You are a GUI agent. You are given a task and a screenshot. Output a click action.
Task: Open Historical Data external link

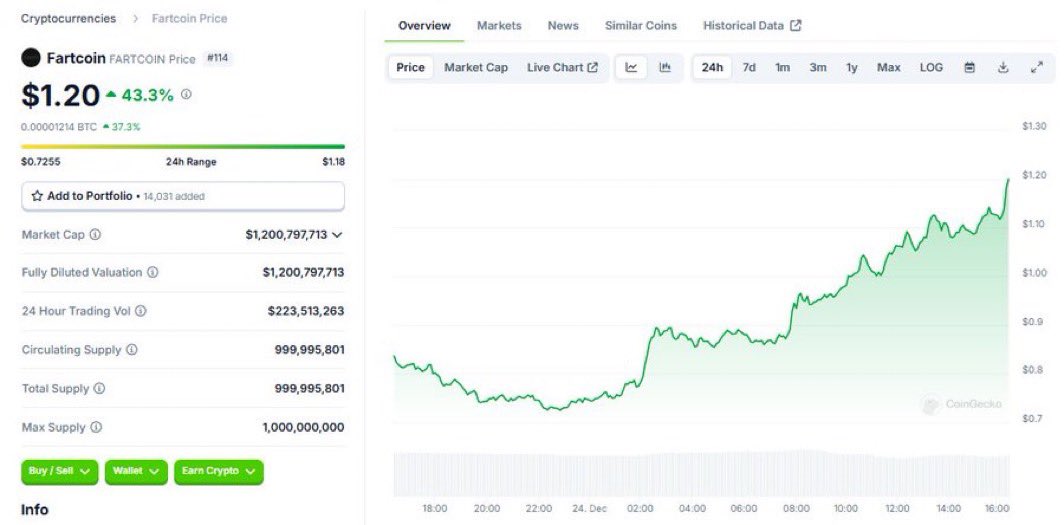(x=752, y=26)
